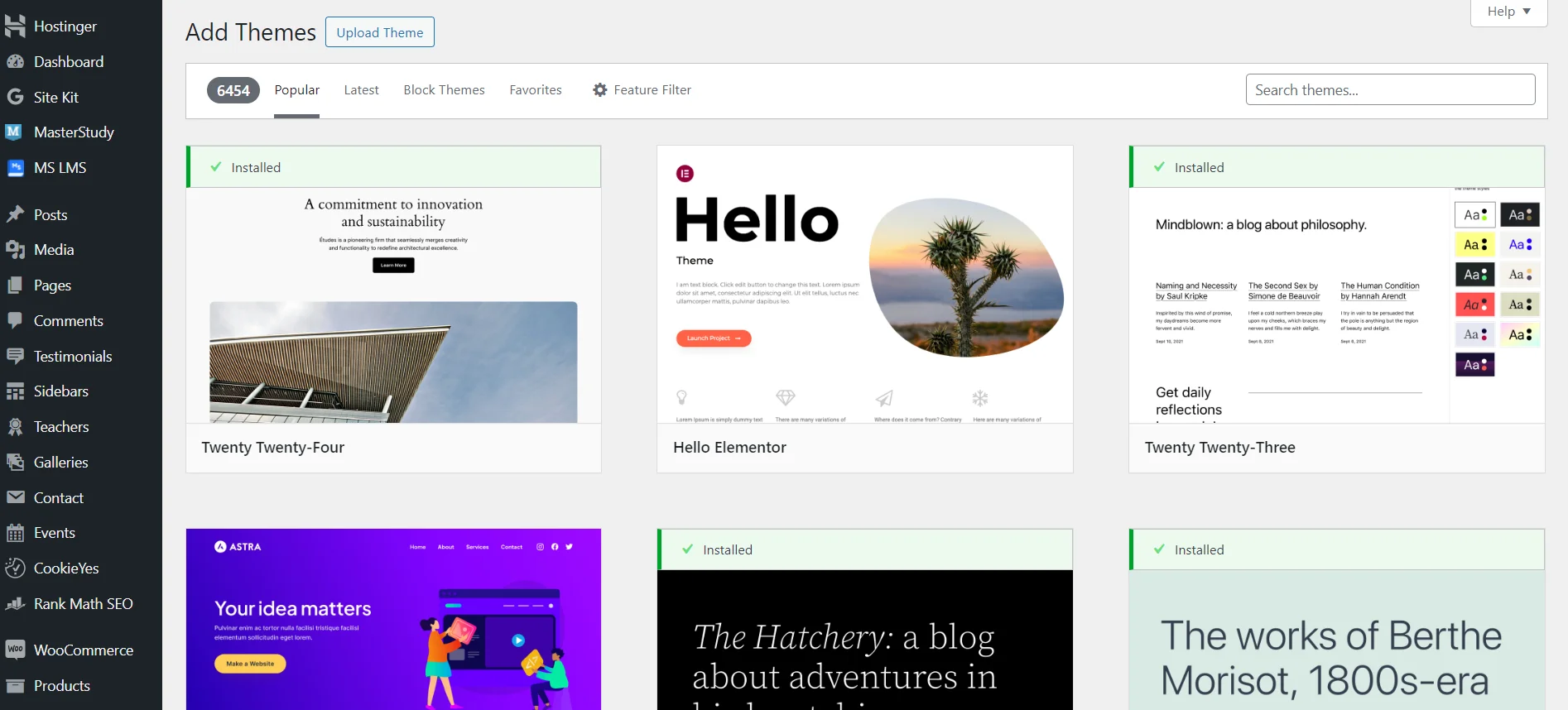
Task: Open the Block Themes tab
Action: tap(444, 89)
